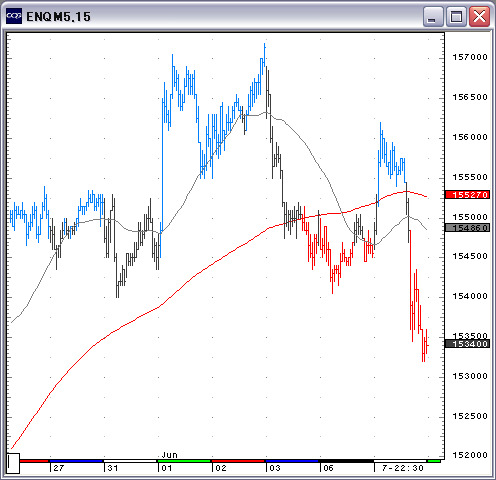Click the black 153400 last price label
This screenshot has height=480, width=496.
coord(468,344)
